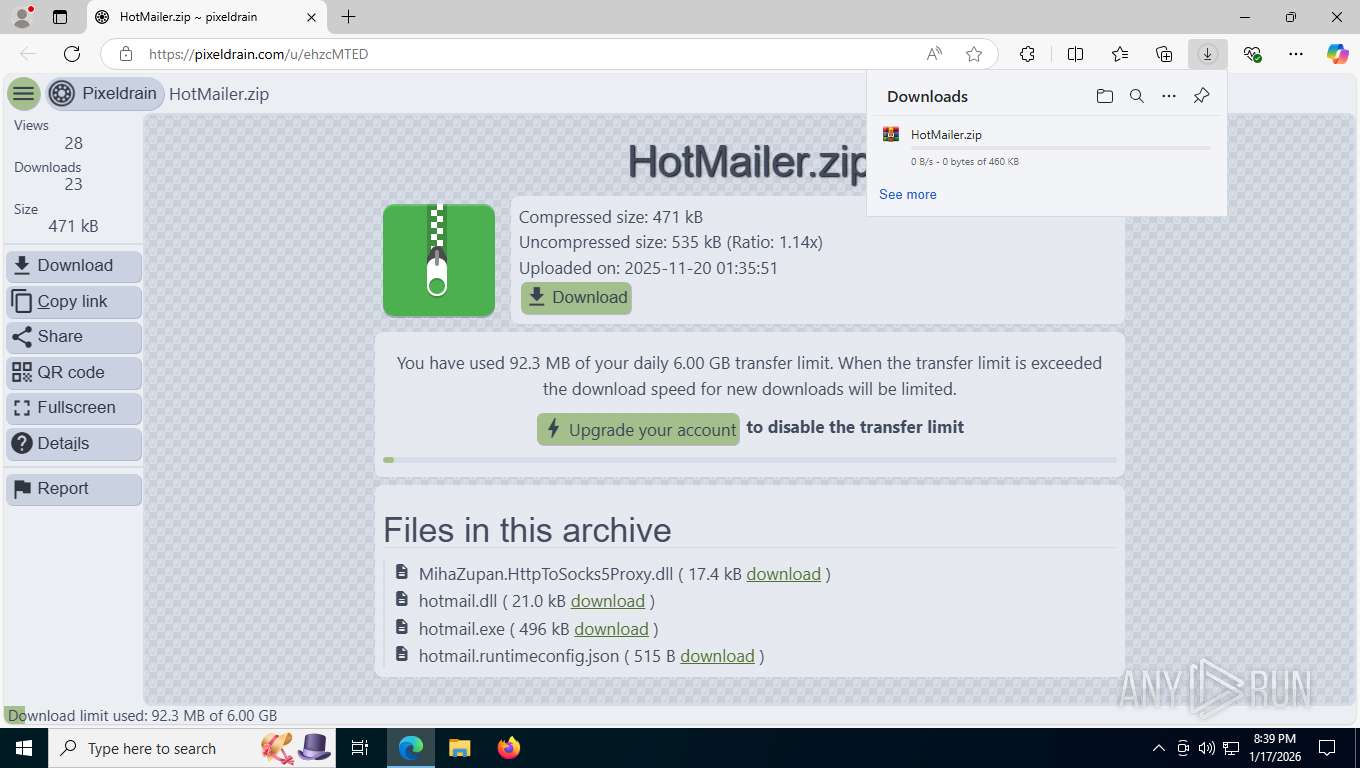Image resolution: width=1360 pixels, height=768 pixels.
Task: Toggle Read aloud in address bar
Action: click(934, 54)
